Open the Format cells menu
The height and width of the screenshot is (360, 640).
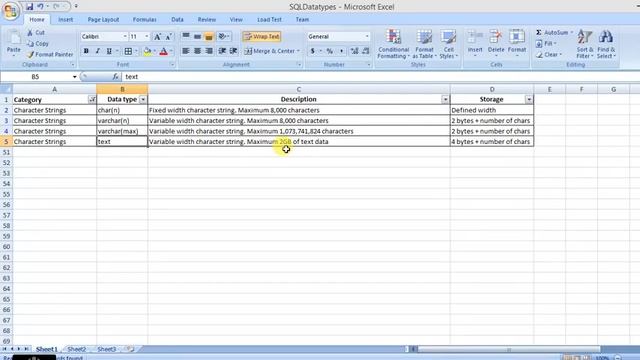[517, 44]
